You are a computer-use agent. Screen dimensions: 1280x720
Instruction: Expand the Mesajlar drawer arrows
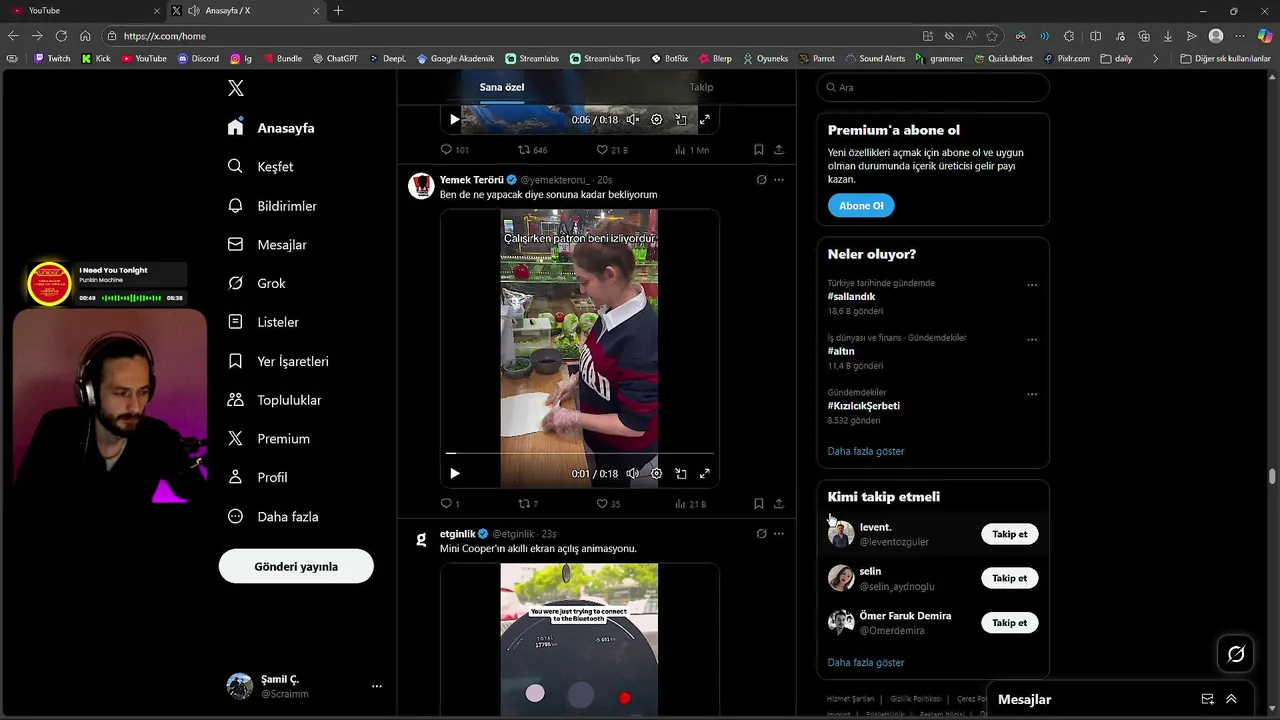click(x=1231, y=699)
